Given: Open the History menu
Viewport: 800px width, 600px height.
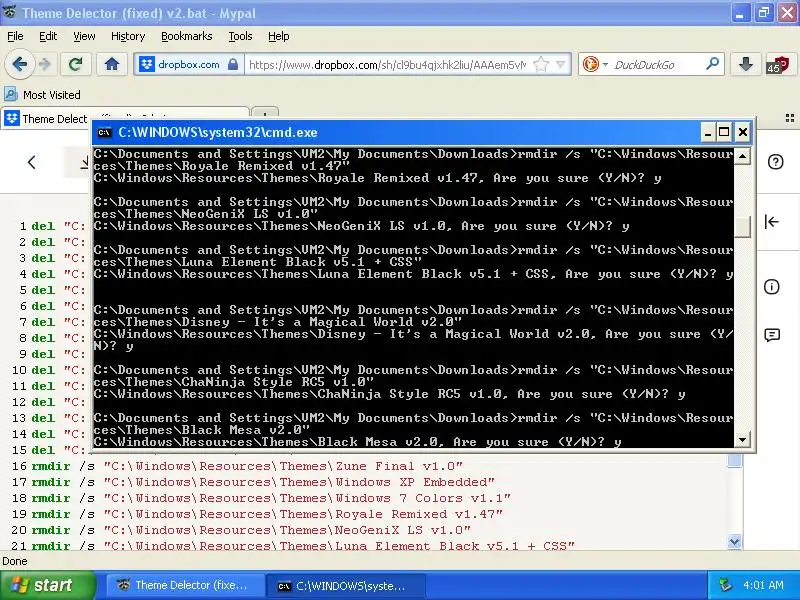Looking at the screenshot, I should click(x=128, y=36).
